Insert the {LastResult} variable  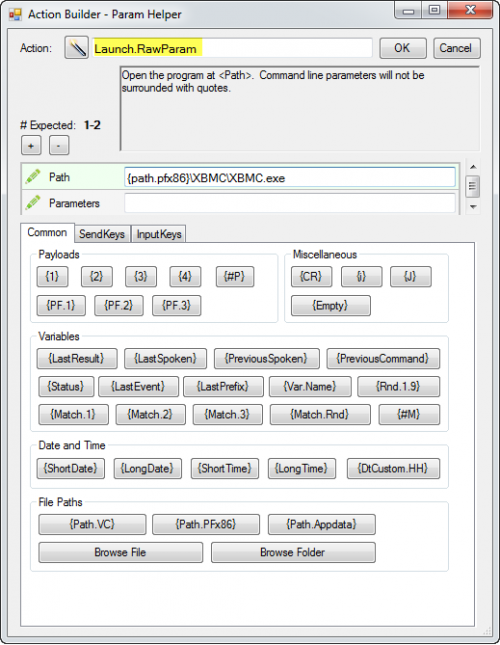[x=77, y=359]
